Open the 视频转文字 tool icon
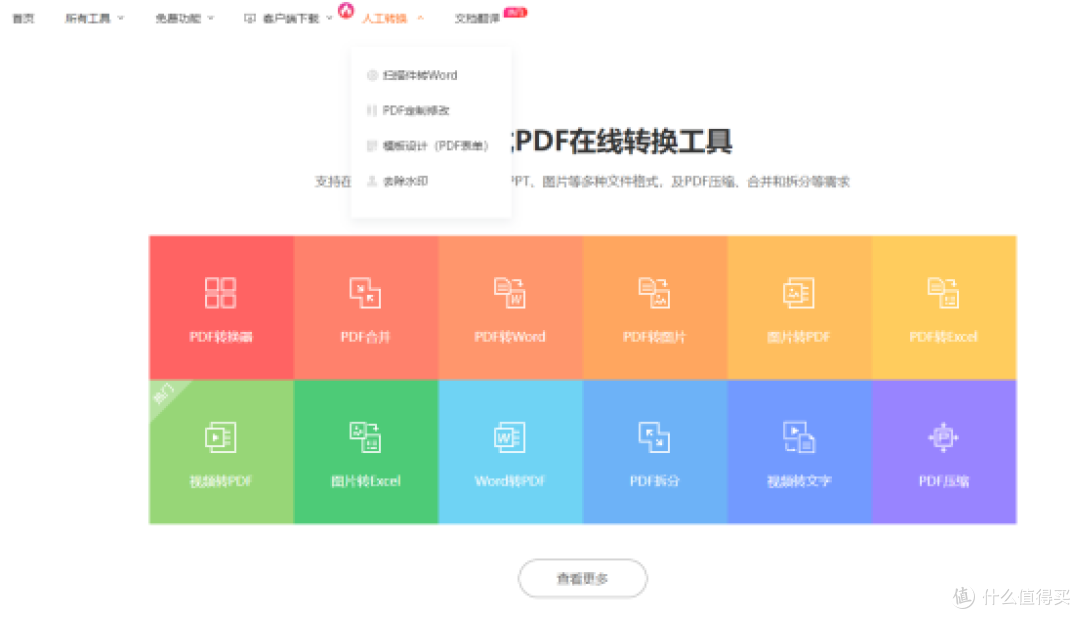1080x619 pixels. tap(799, 437)
